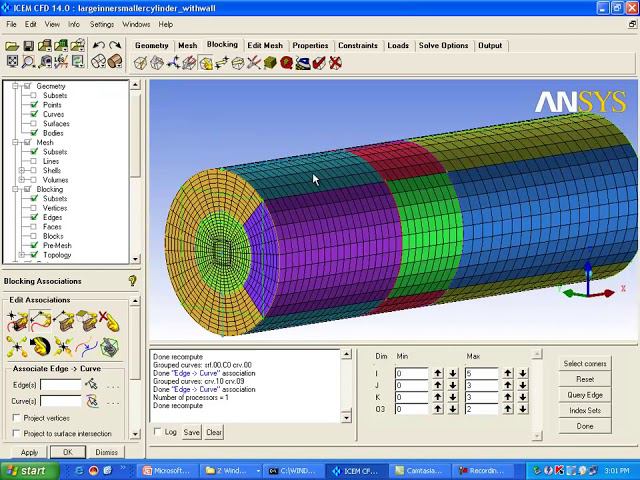
Task: Enable the Log checkbox
Action: click(x=157, y=432)
